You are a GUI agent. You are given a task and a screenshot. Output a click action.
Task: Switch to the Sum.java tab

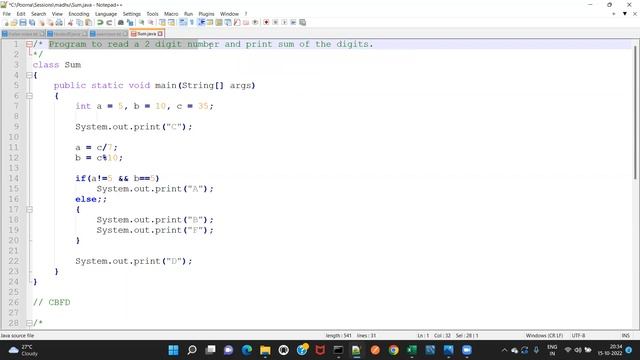pyautogui.click(x=146, y=34)
